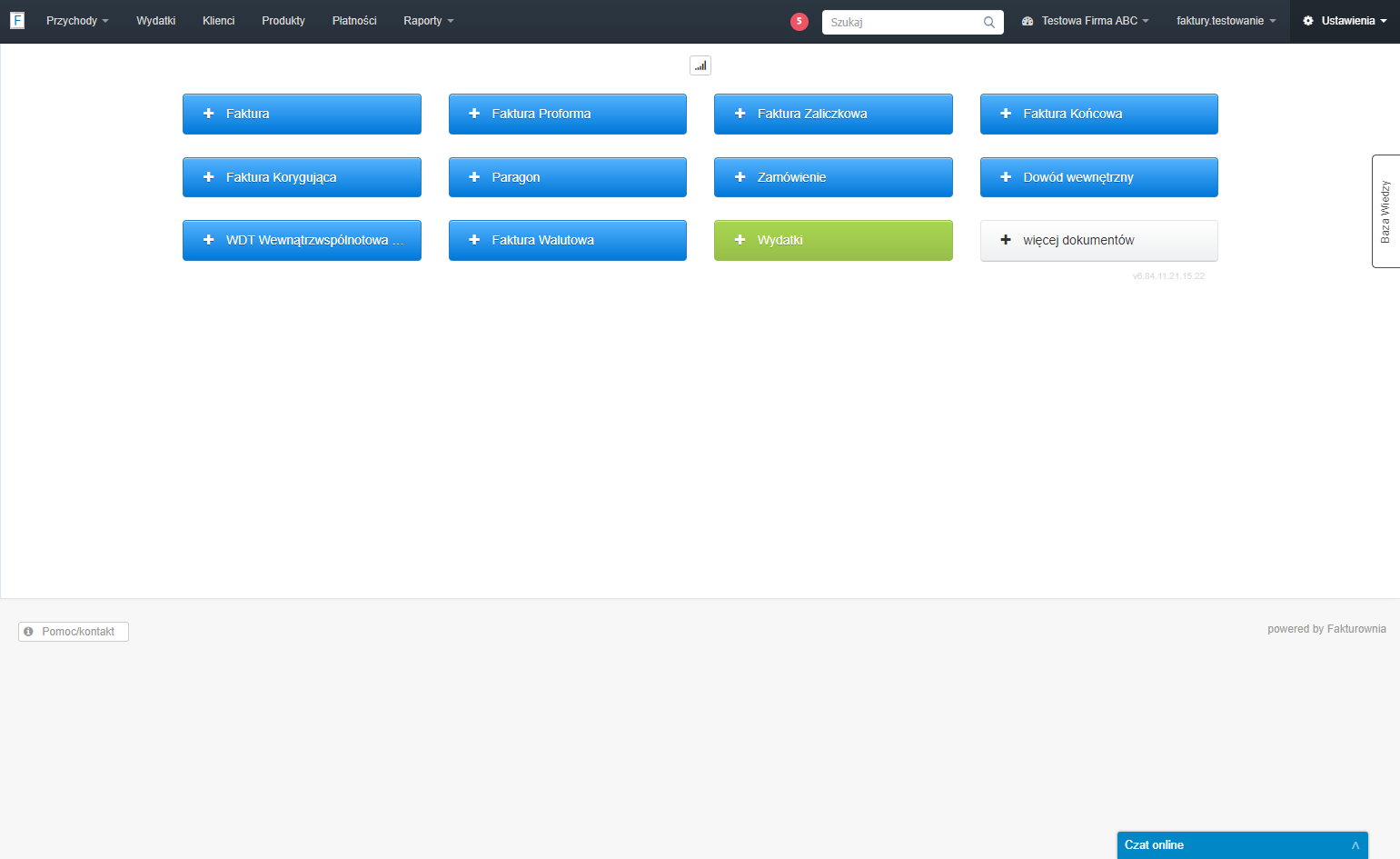
Task: Expand the Testowa Firma ABC company menu
Action: click(1086, 21)
